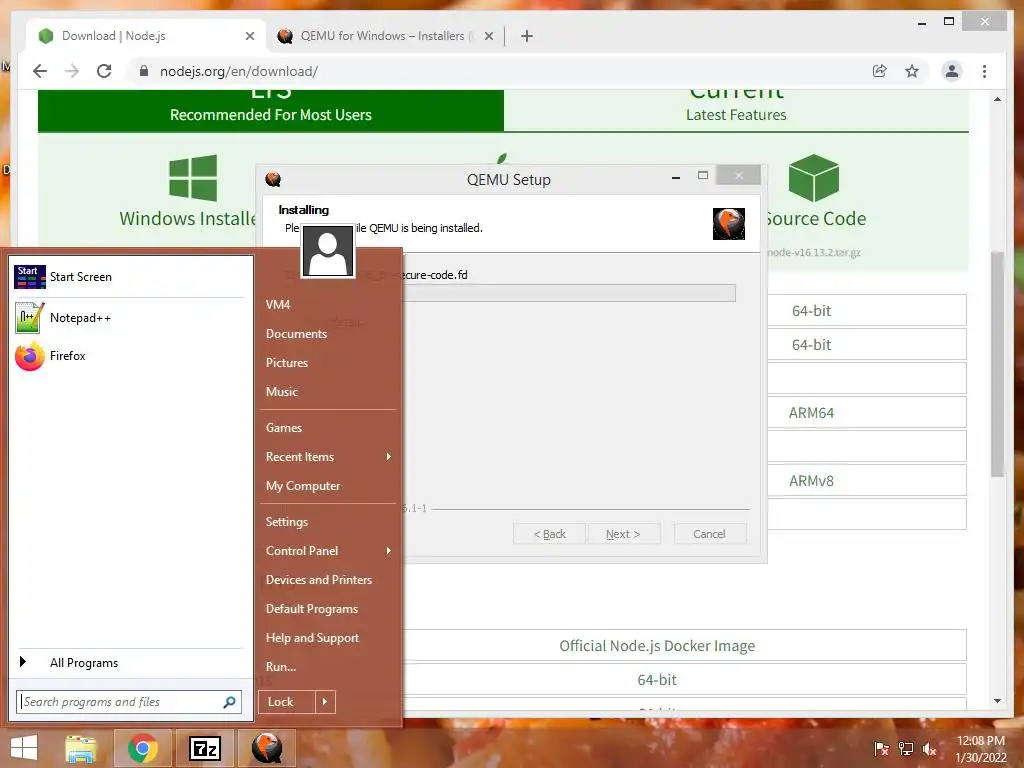Close the Download Node.js tab
The height and width of the screenshot is (768, 1024).
249,36
